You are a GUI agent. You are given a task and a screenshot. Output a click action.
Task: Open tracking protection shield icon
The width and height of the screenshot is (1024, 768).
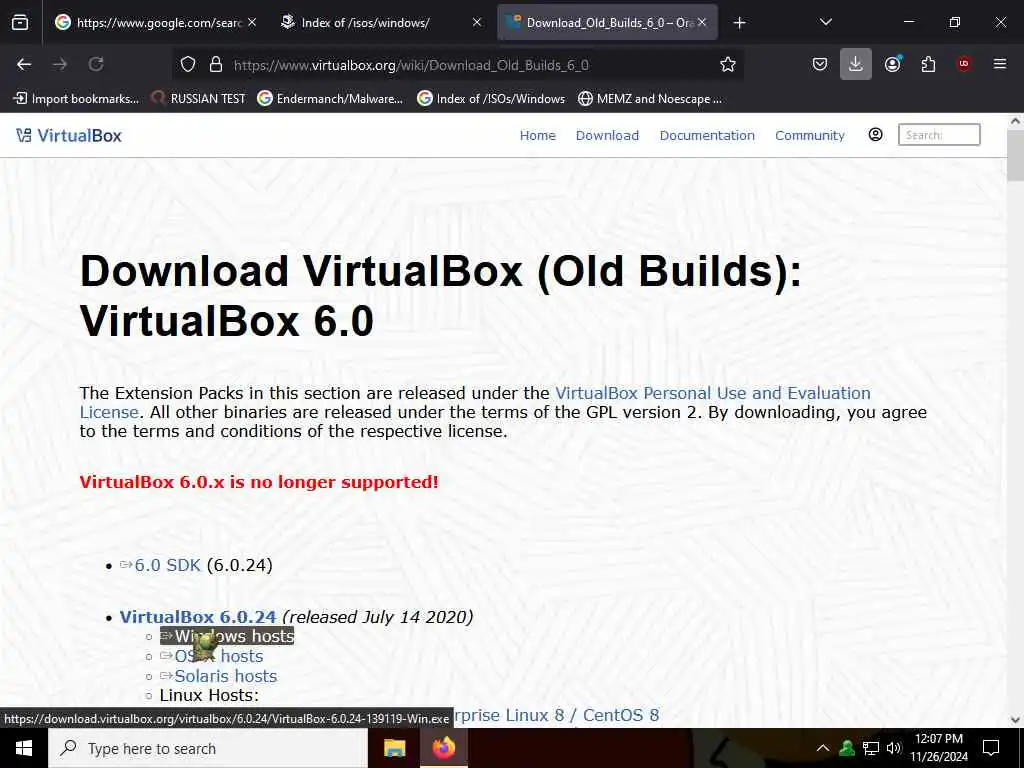(188, 64)
